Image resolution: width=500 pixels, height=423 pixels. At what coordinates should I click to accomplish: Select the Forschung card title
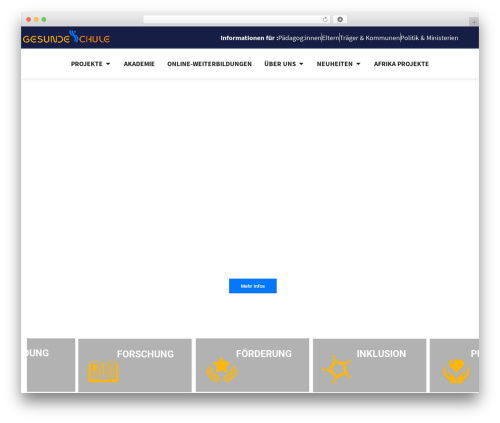(145, 354)
